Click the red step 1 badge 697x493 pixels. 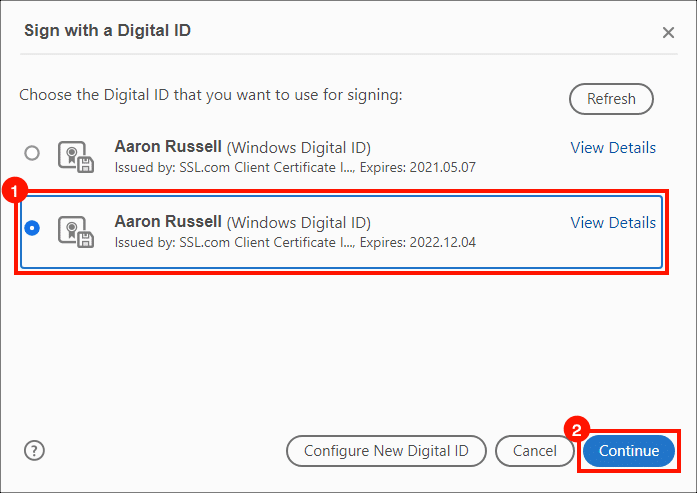[15, 191]
